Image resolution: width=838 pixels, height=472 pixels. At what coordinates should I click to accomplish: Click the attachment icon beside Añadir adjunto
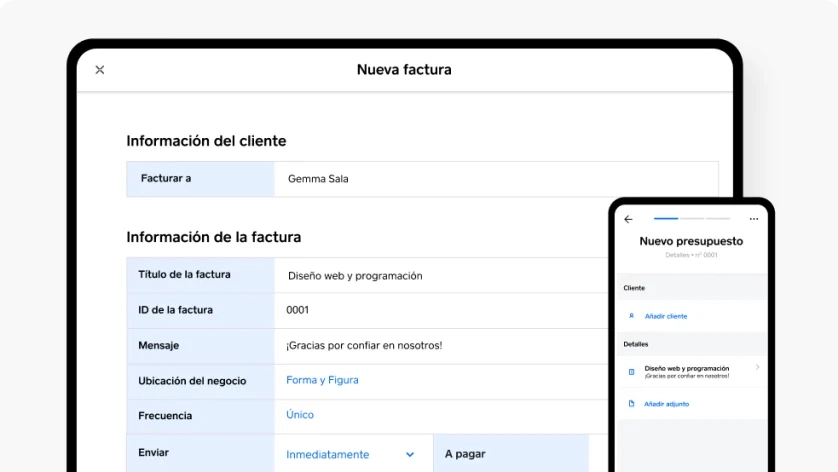pos(631,404)
